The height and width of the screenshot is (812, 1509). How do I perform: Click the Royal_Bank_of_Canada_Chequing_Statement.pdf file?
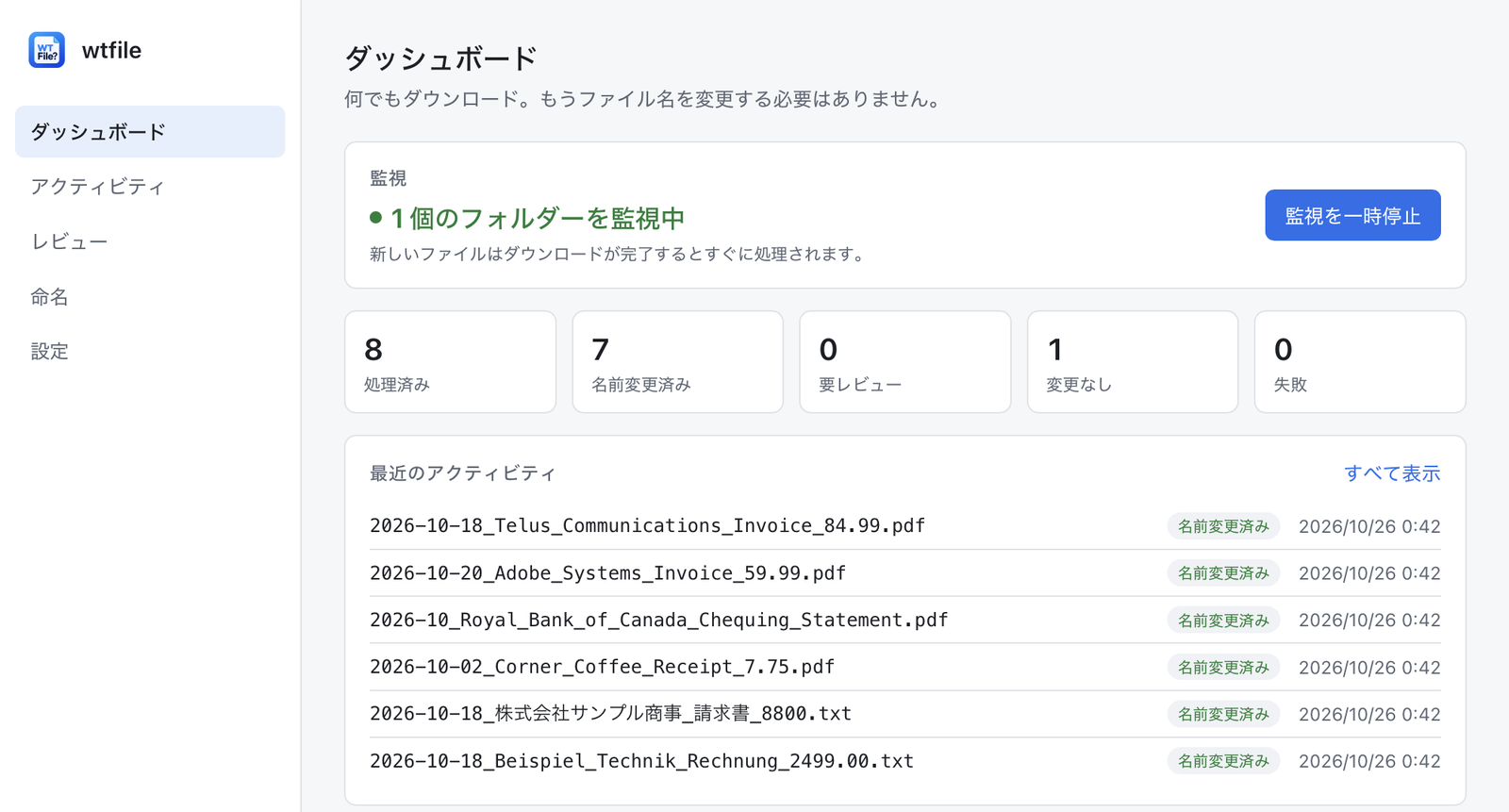[905, 621]
